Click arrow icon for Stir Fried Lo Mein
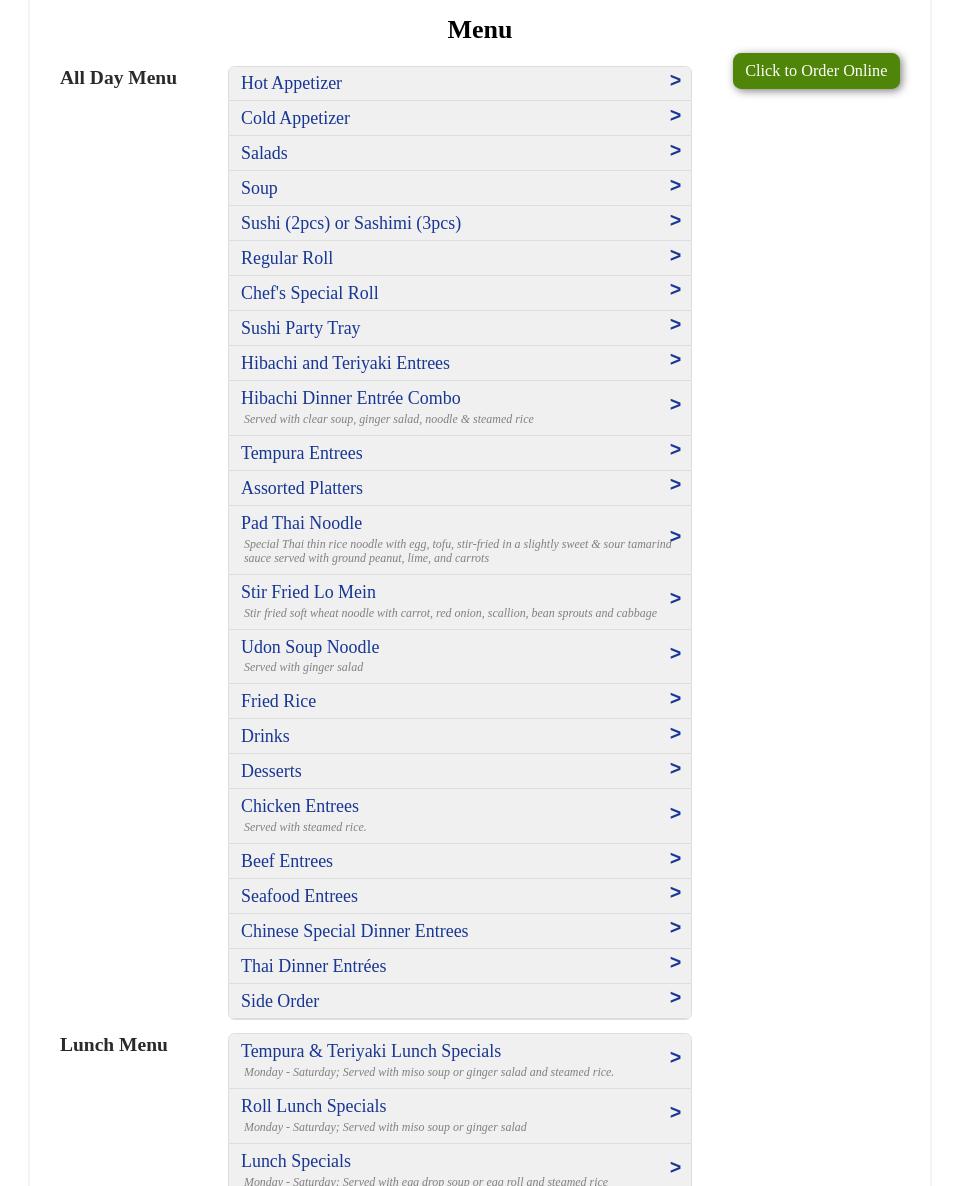 (x=675, y=599)
